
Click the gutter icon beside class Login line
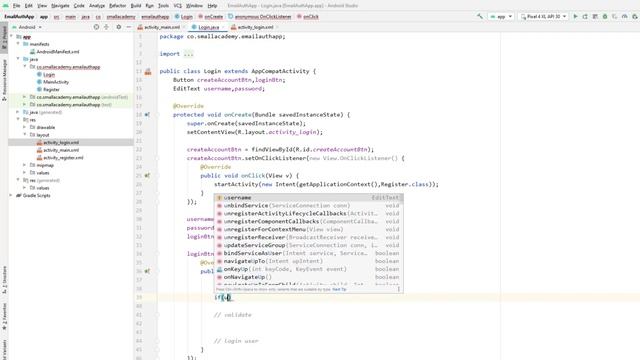tap(148, 71)
